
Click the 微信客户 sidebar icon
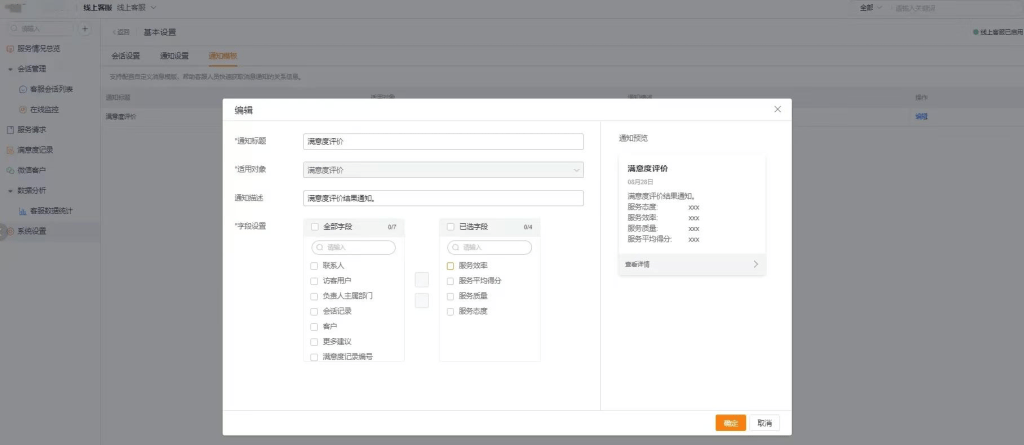10,170
